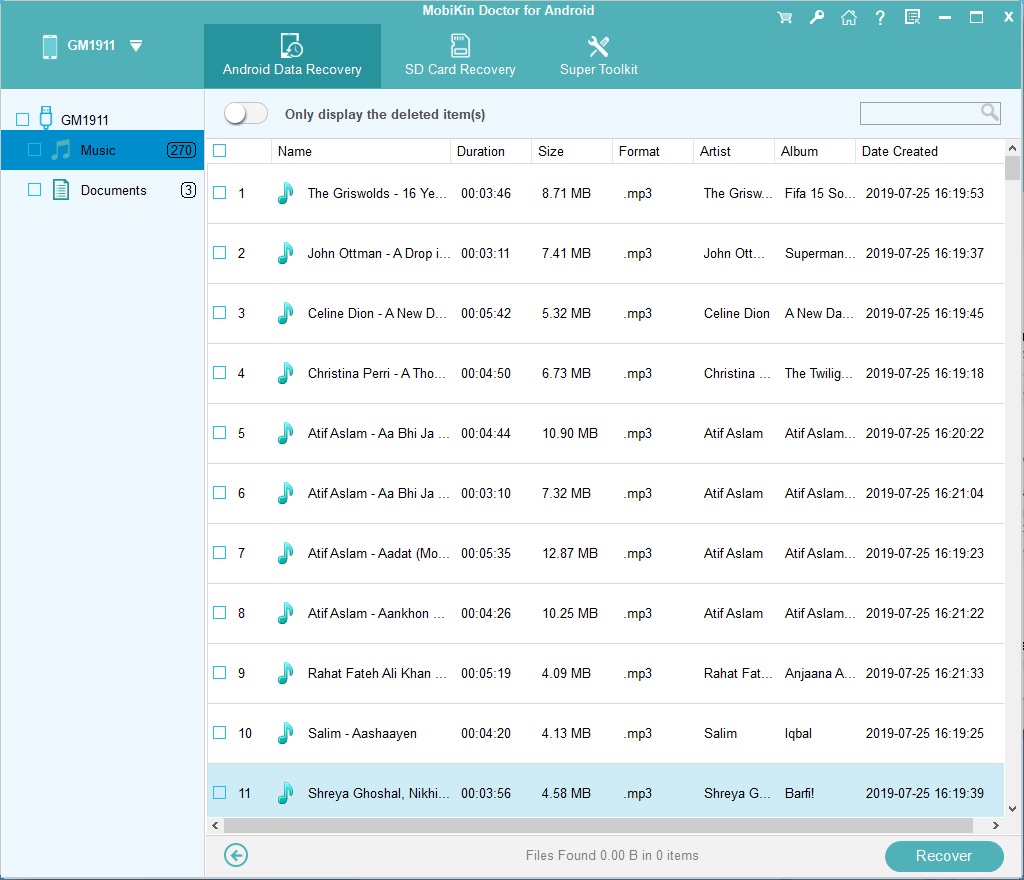Click the GM1911 phone device icon
Image resolution: width=1024 pixels, height=880 pixels.
(x=50, y=46)
